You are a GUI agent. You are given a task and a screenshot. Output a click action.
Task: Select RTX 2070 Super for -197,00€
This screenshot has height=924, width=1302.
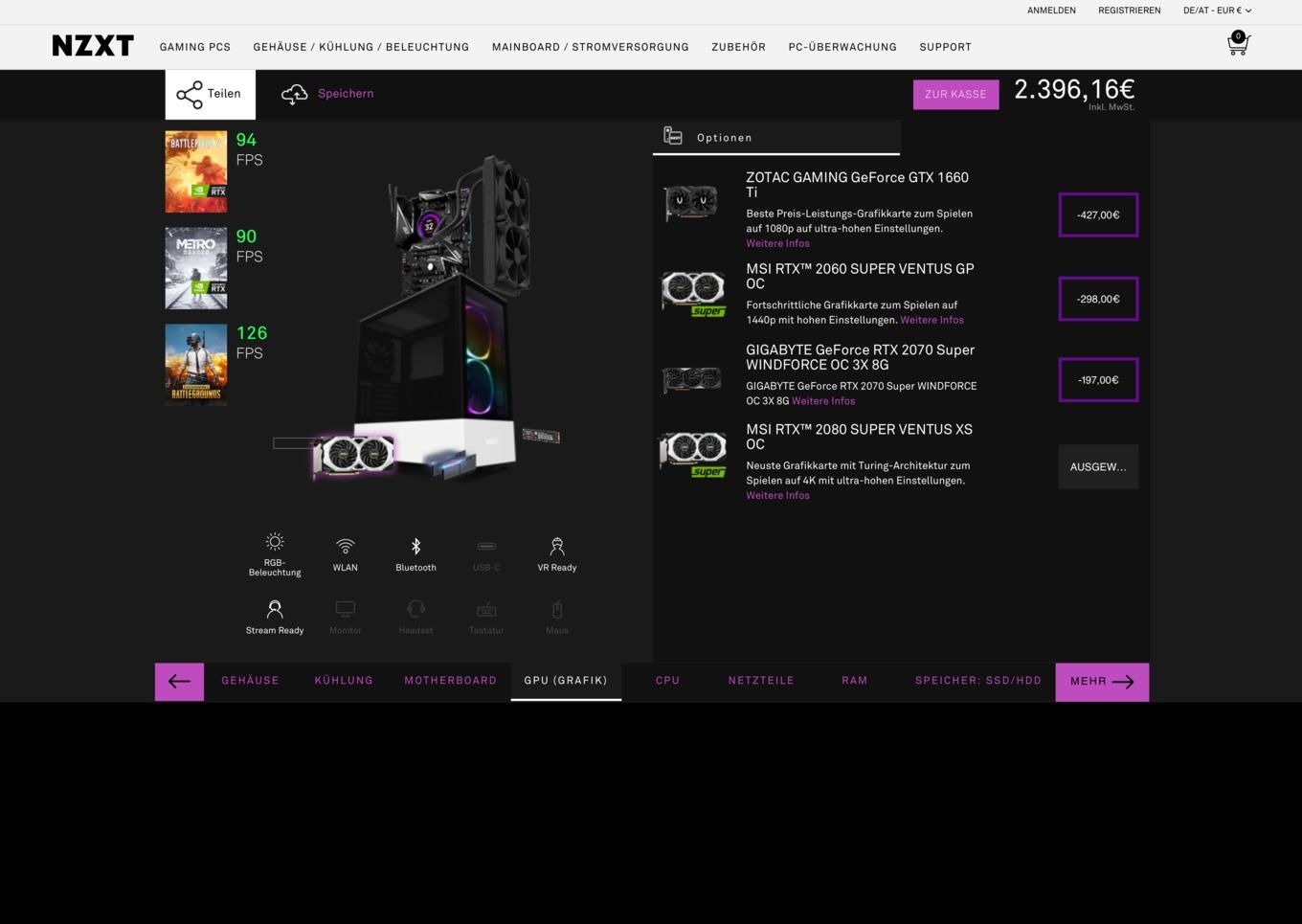pos(1098,380)
